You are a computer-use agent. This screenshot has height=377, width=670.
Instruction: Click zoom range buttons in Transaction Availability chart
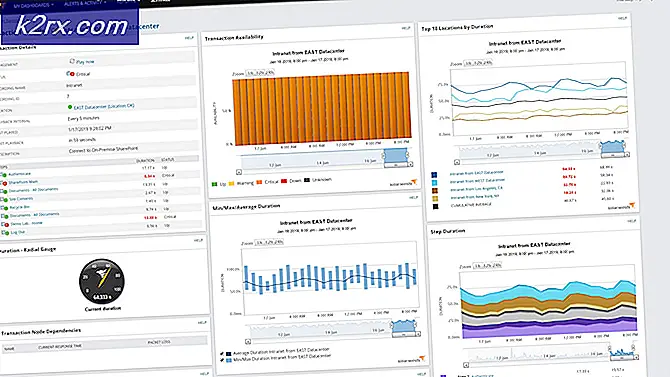pos(260,73)
